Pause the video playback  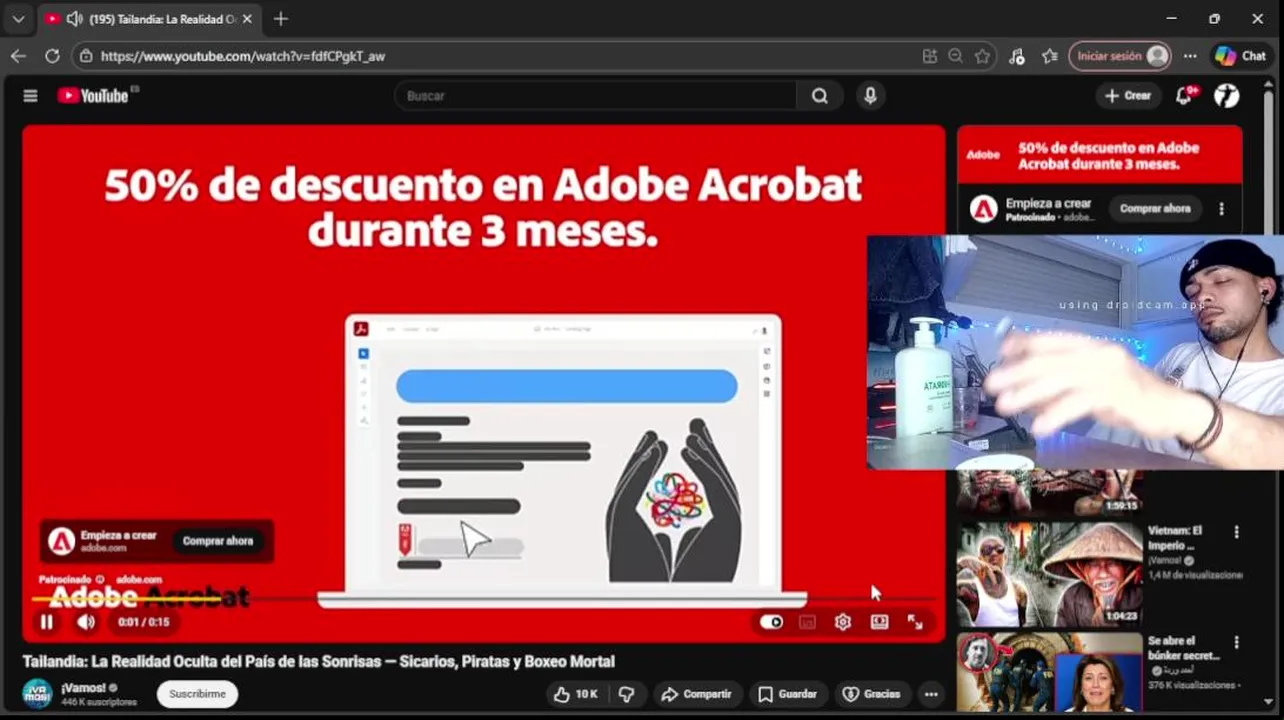[x=46, y=622]
